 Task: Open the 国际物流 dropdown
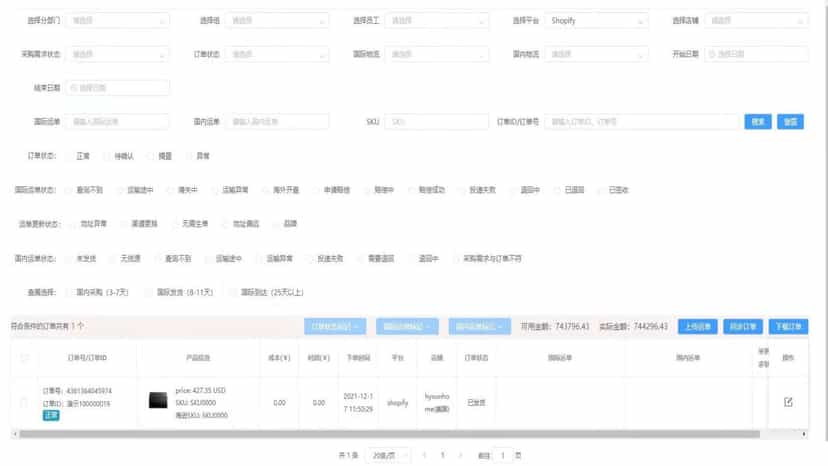(436, 54)
